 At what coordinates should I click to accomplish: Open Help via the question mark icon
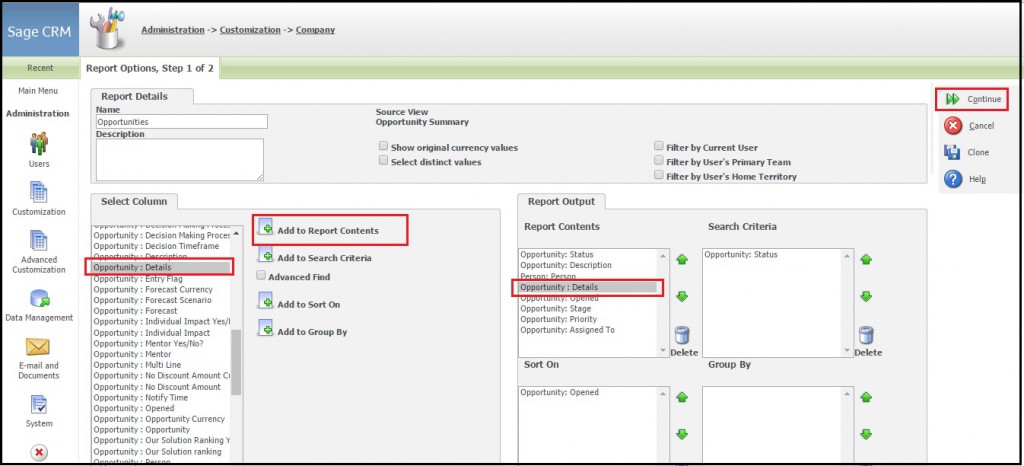[x=953, y=179]
